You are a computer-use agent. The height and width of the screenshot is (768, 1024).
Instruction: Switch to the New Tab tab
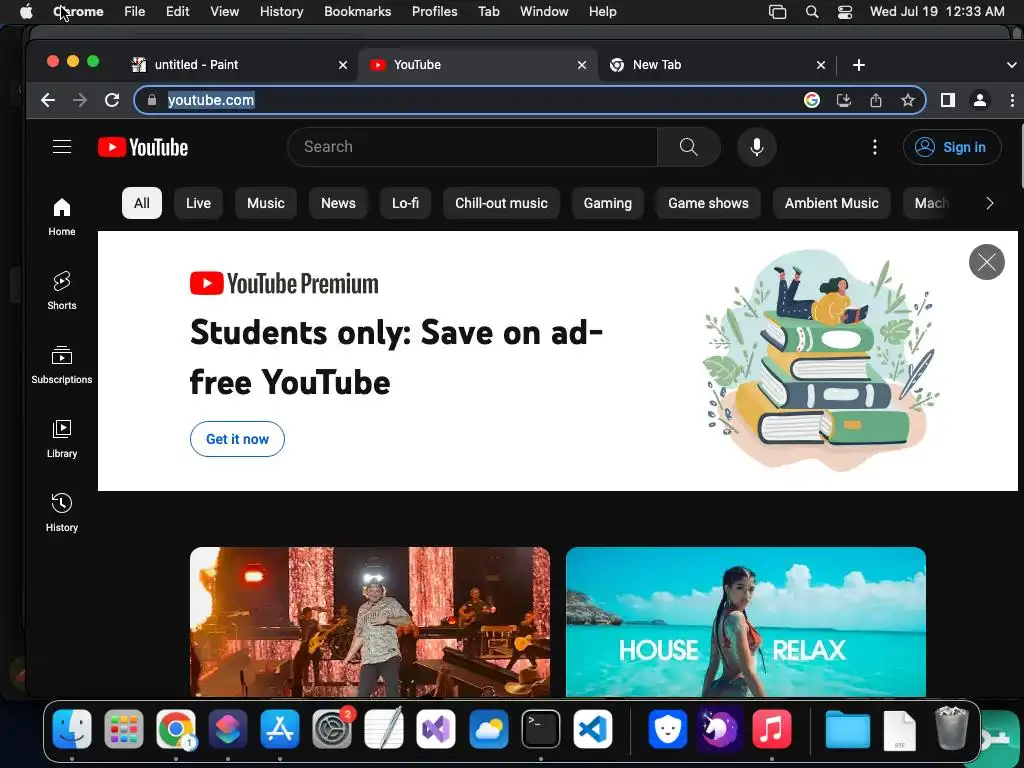tap(716, 65)
